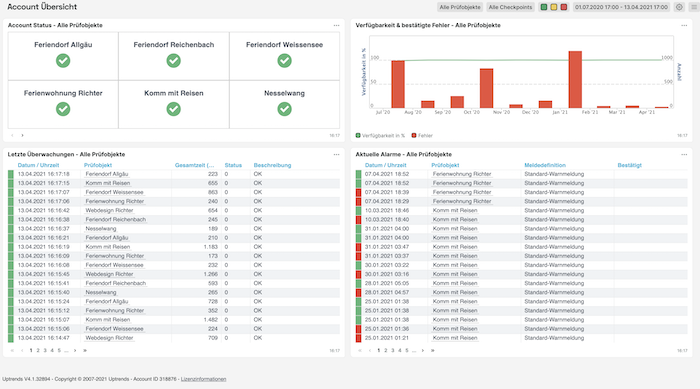Go to page 4 of Aktuelle Alarme
Image resolution: width=700 pixels, height=389 pixels.
pos(400,351)
